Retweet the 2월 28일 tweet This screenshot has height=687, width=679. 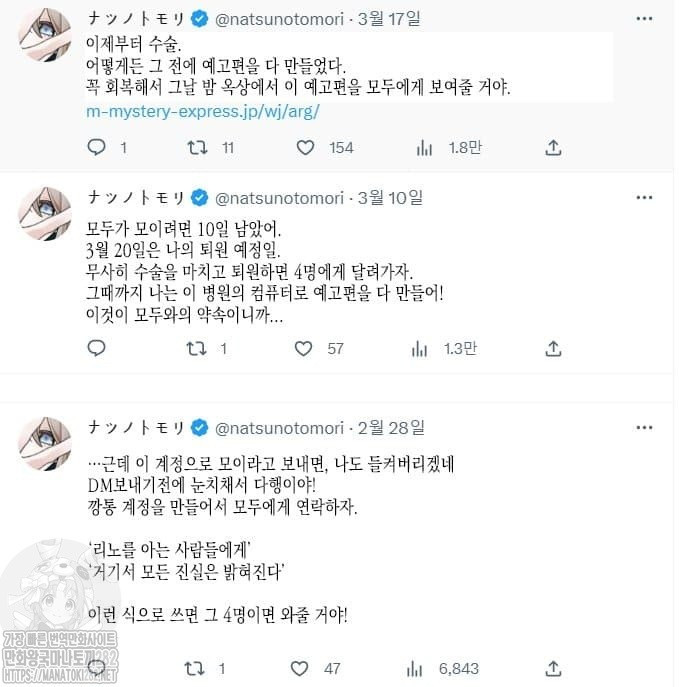(x=198, y=668)
